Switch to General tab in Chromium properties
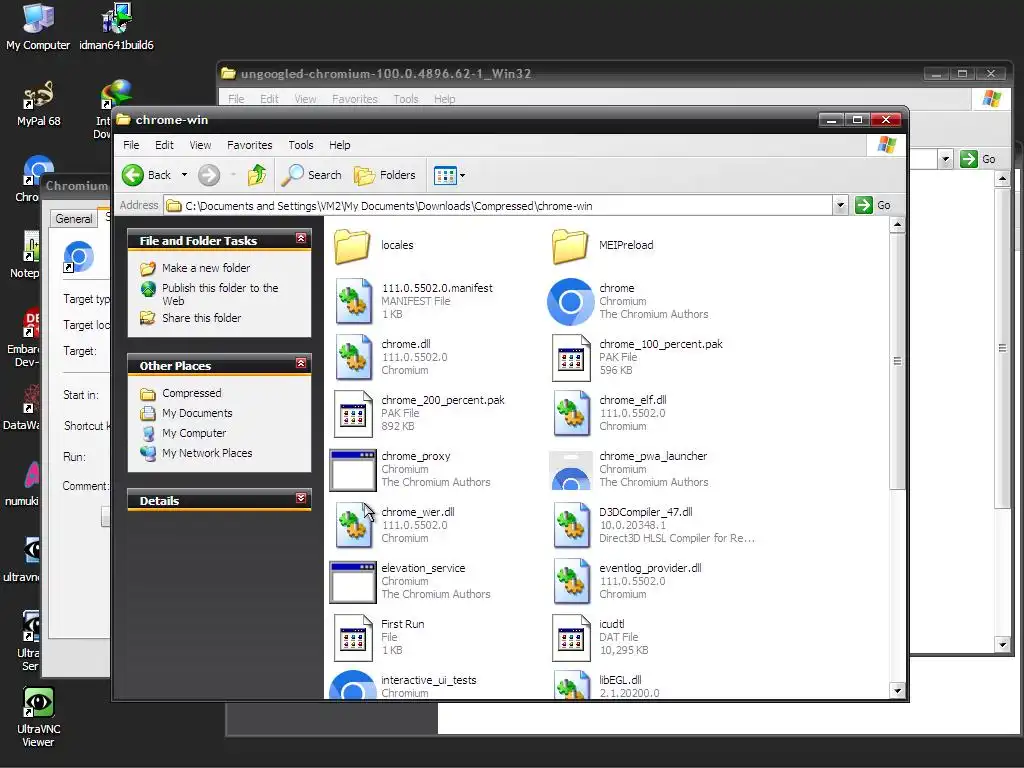The width and height of the screenshot is (1024, 768). point(74,219)
